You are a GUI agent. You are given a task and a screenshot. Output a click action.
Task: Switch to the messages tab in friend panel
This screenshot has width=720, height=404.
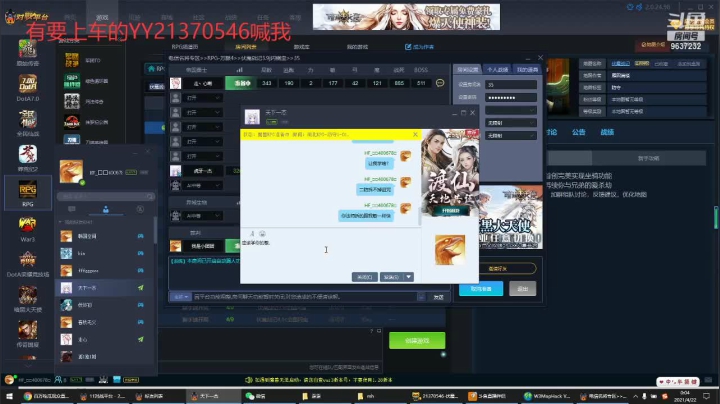tap(72, 209)
